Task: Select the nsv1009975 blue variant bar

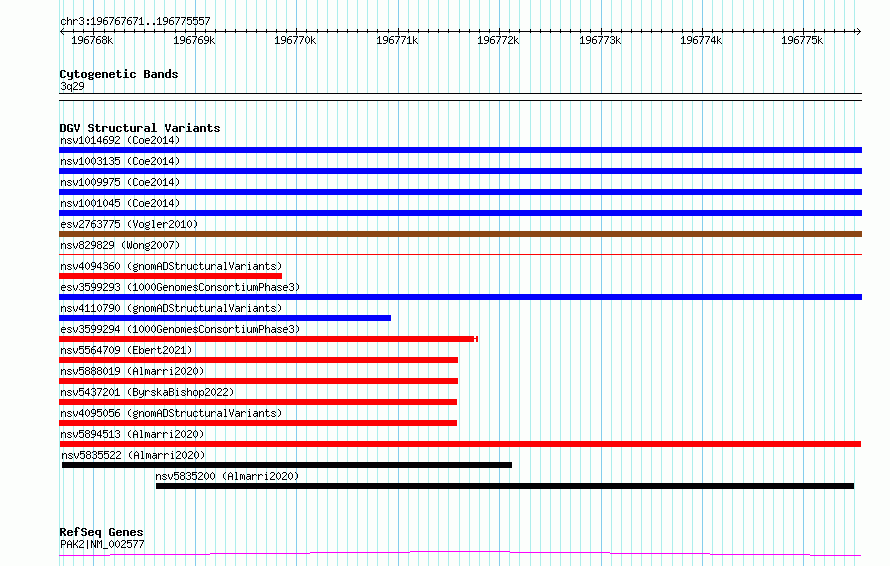Action: click(460, 192)
